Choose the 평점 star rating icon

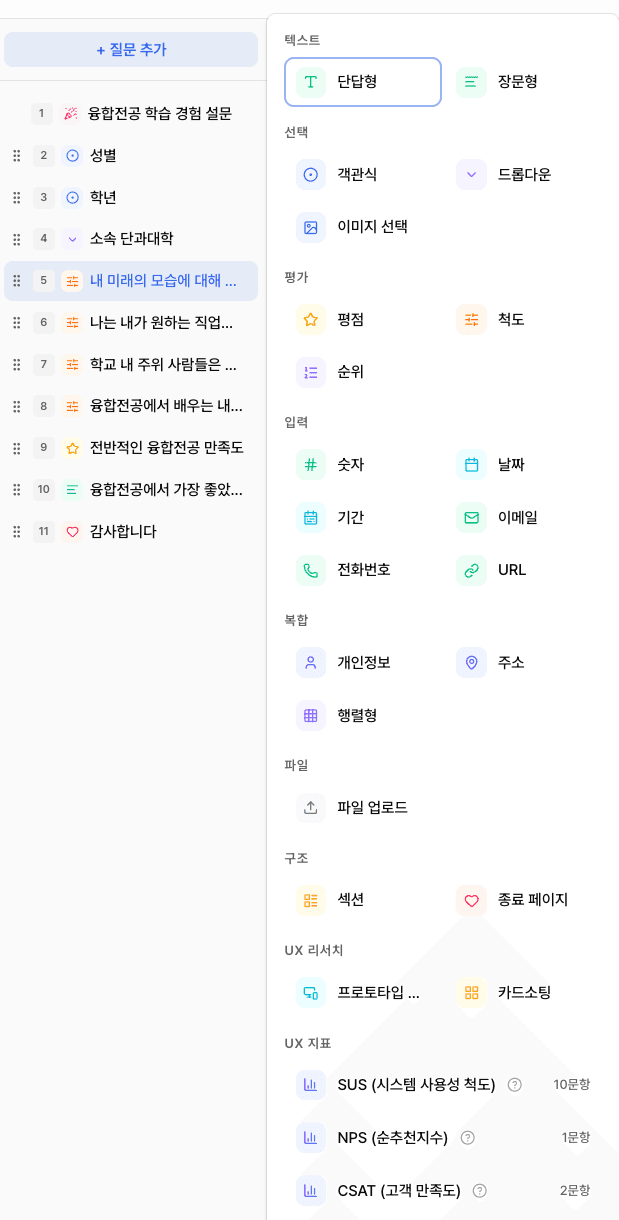click(311, 320)
